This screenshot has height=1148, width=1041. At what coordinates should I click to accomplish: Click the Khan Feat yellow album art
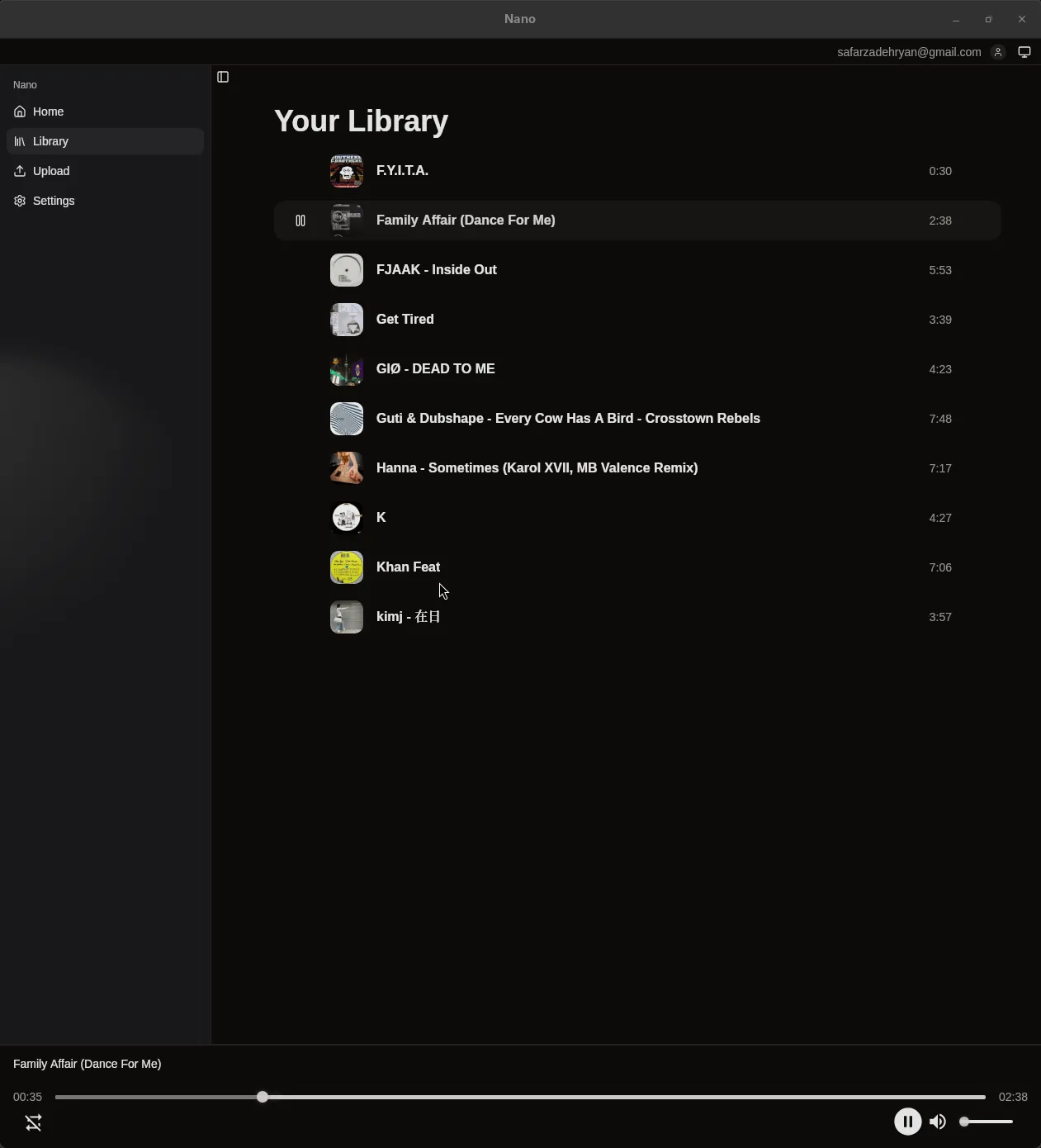coord(347,567)
